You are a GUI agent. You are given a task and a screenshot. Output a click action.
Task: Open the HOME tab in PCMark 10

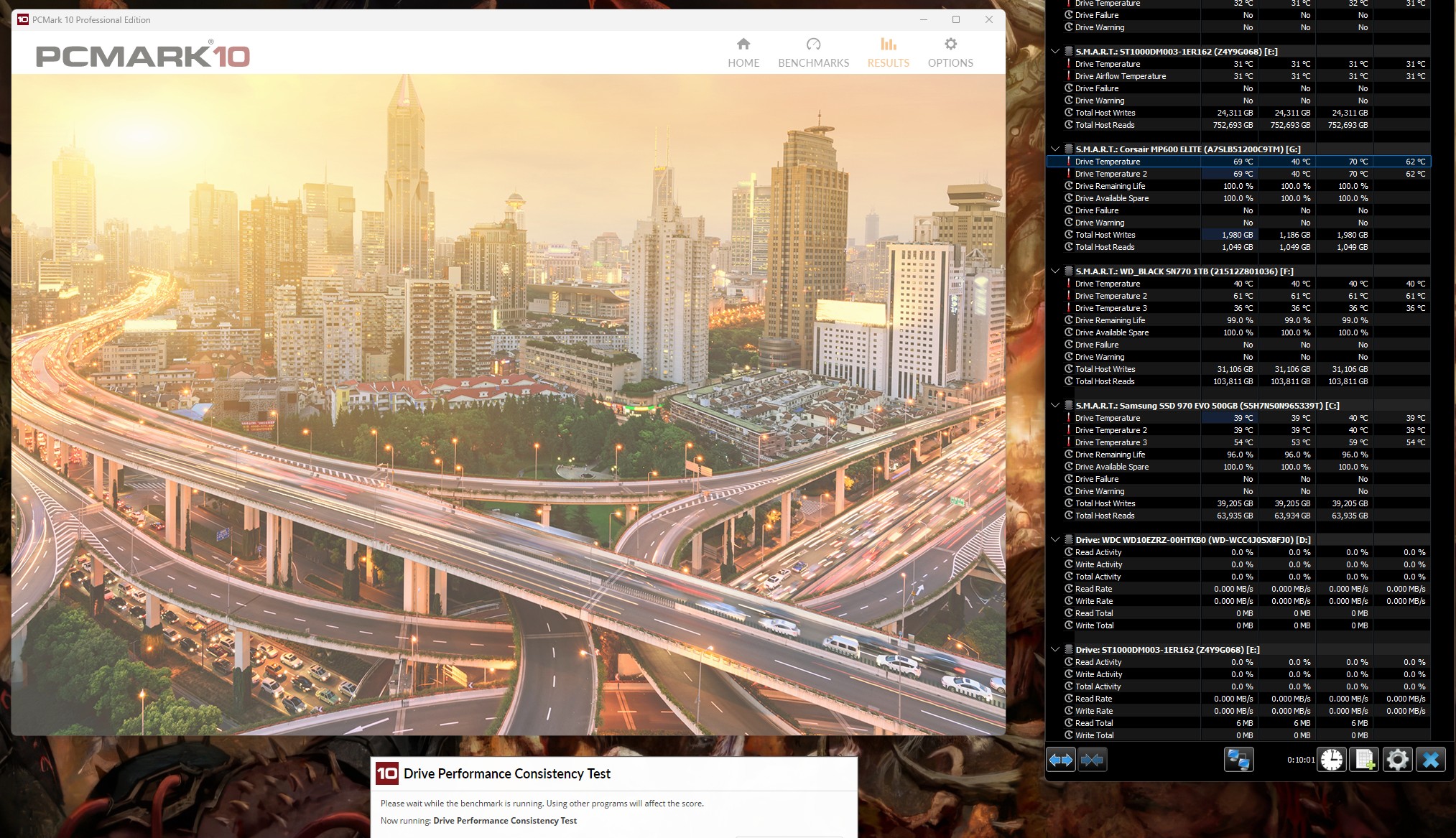[x=743, y=53]
